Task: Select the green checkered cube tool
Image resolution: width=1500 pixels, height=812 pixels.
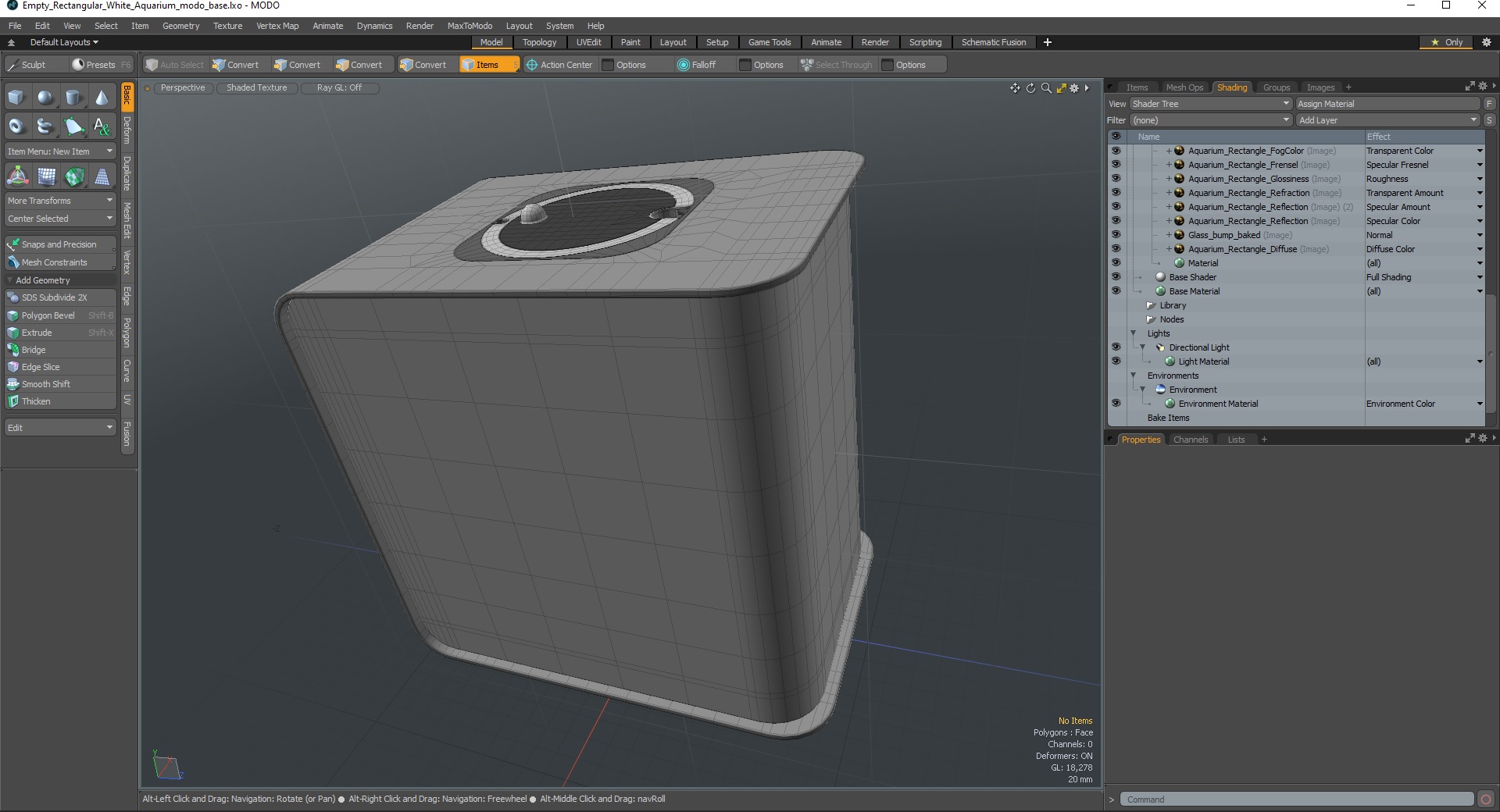Action: pyautogui.click(x=74, y=177)
